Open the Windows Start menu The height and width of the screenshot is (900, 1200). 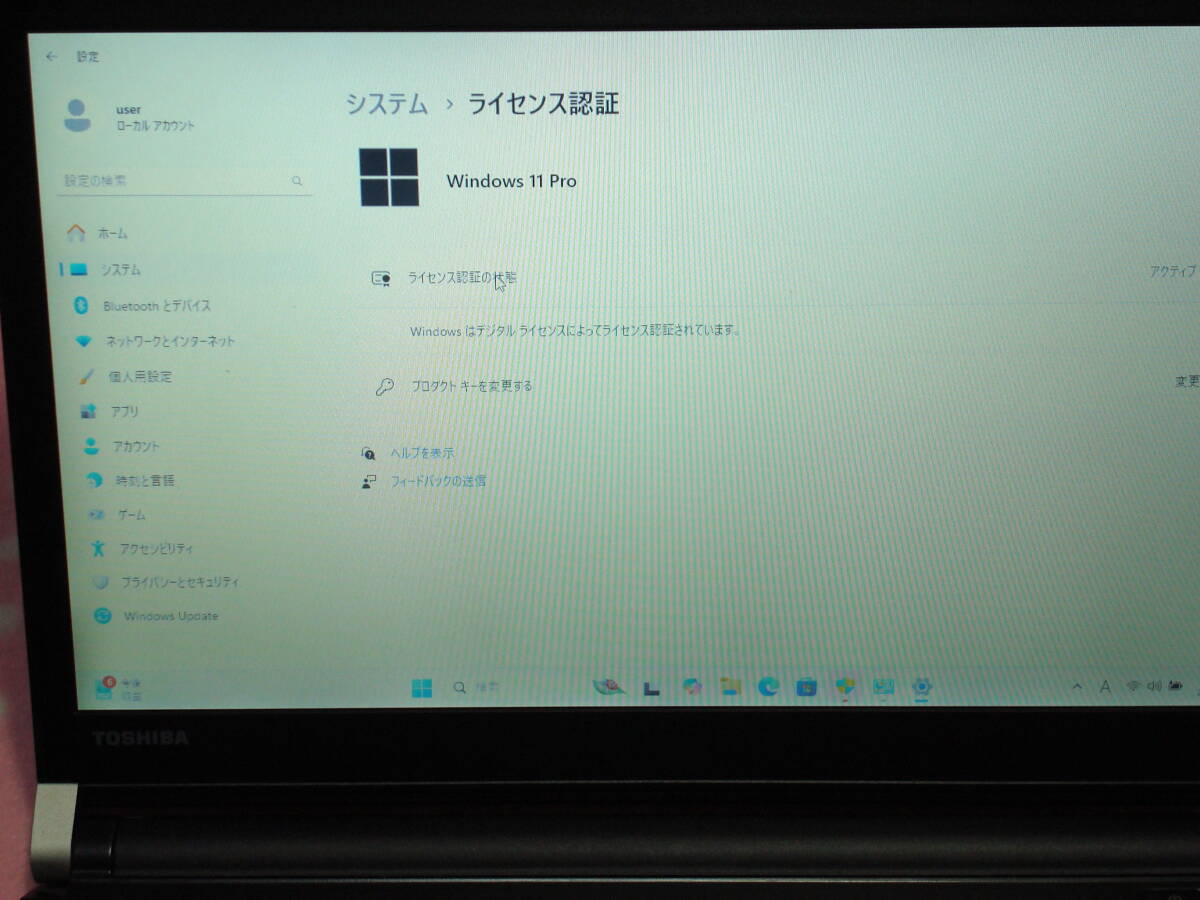(x=422, y=688)
